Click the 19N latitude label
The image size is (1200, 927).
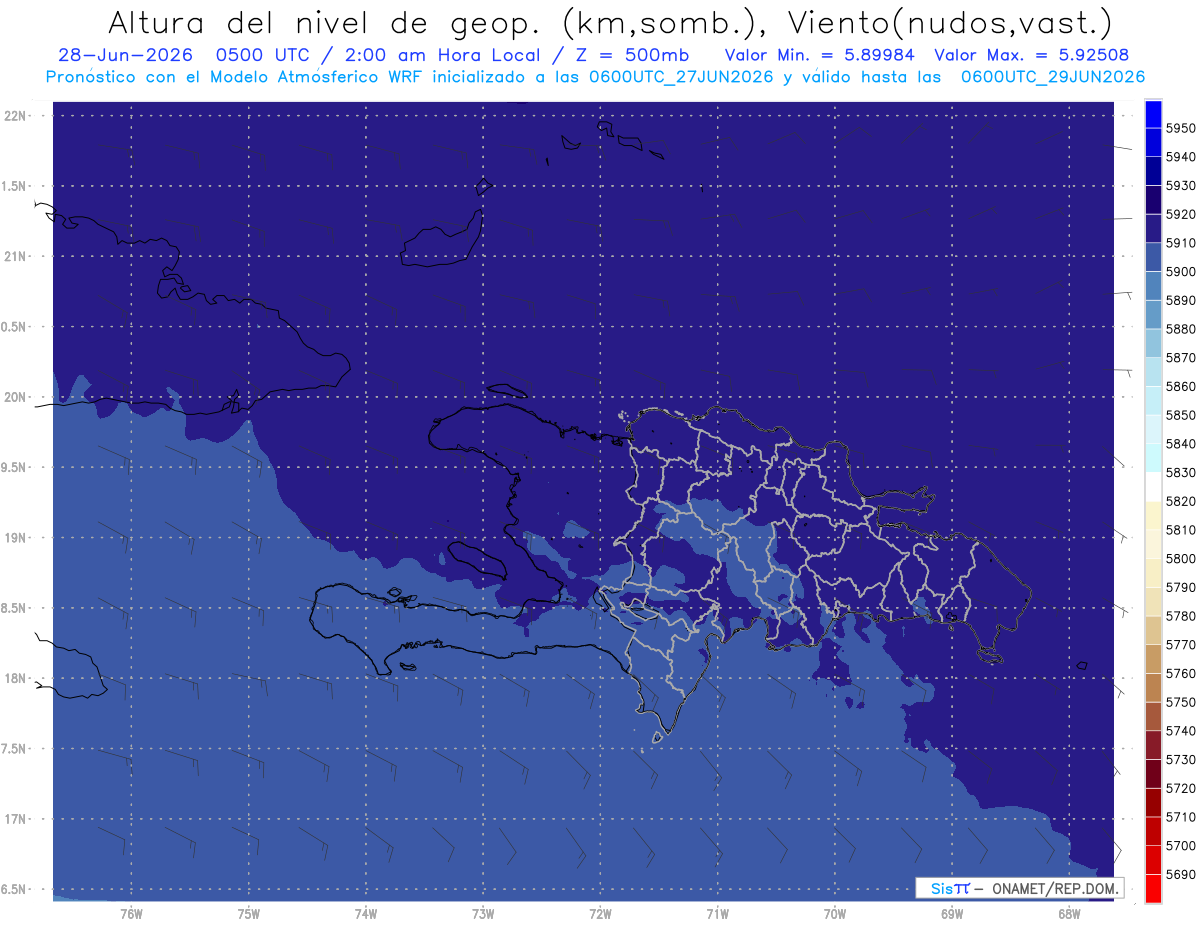pos(15,537)
